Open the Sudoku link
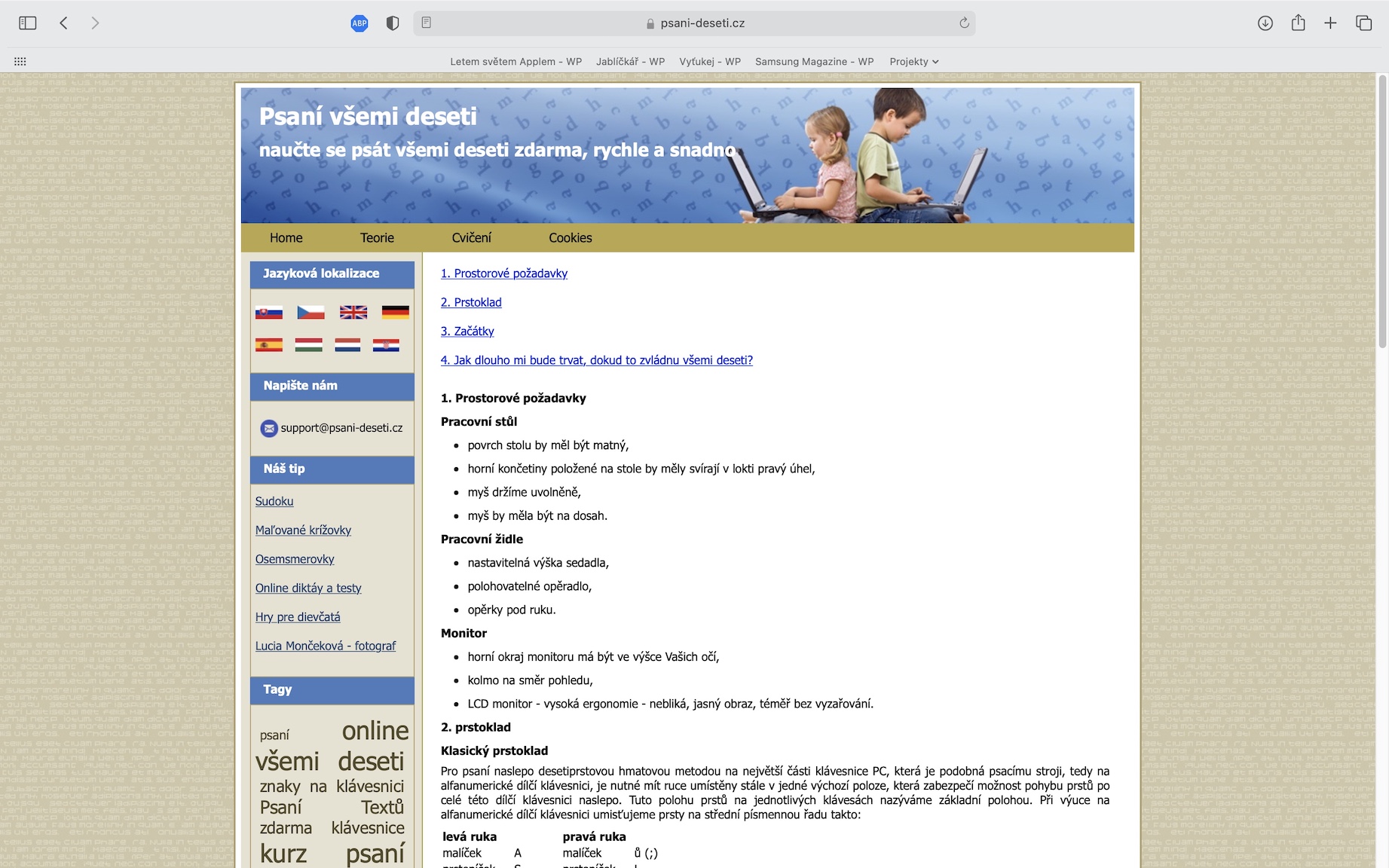1389x868 pixels. (274, 501)
